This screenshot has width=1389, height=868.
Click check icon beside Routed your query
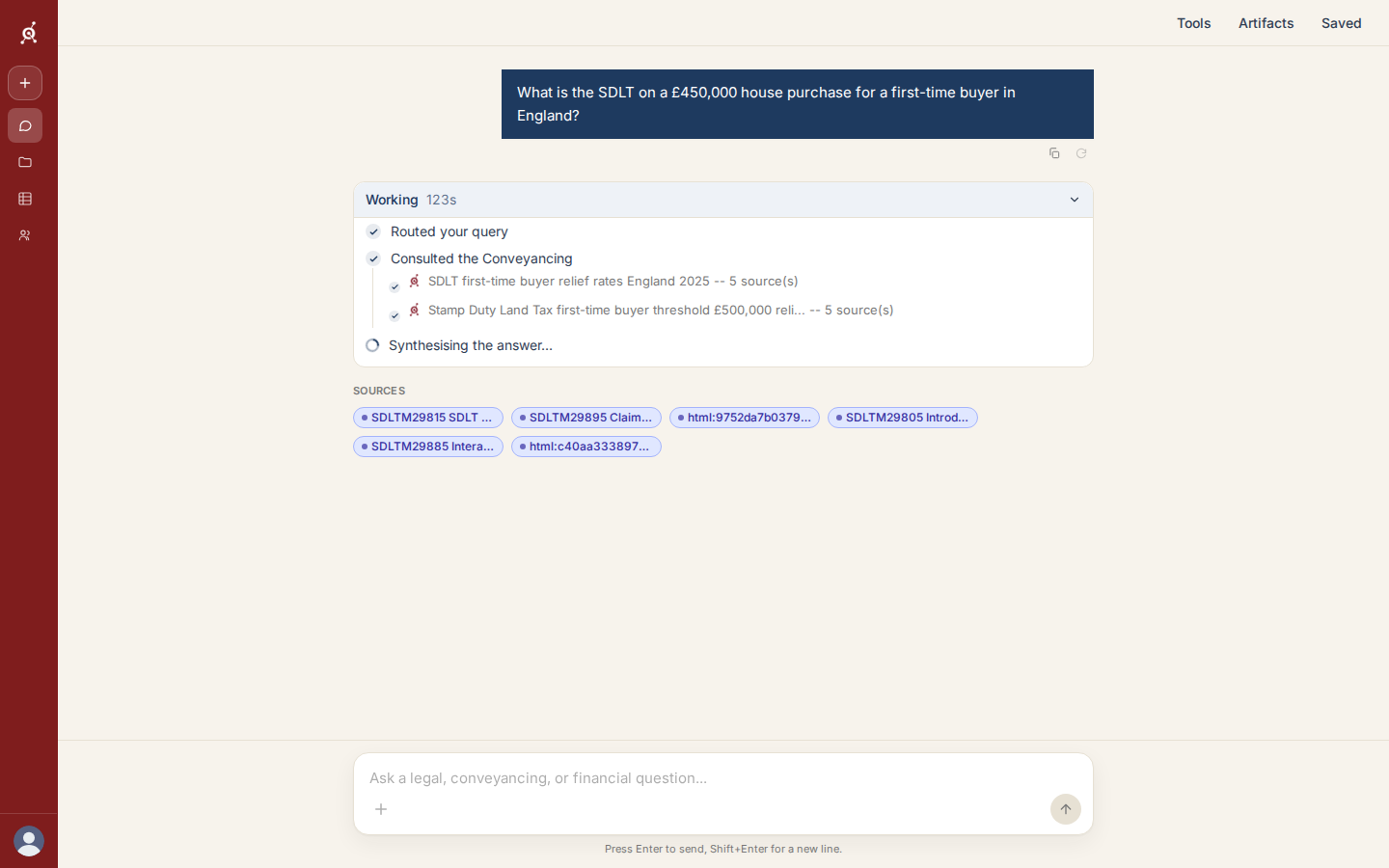pos(373,231)
